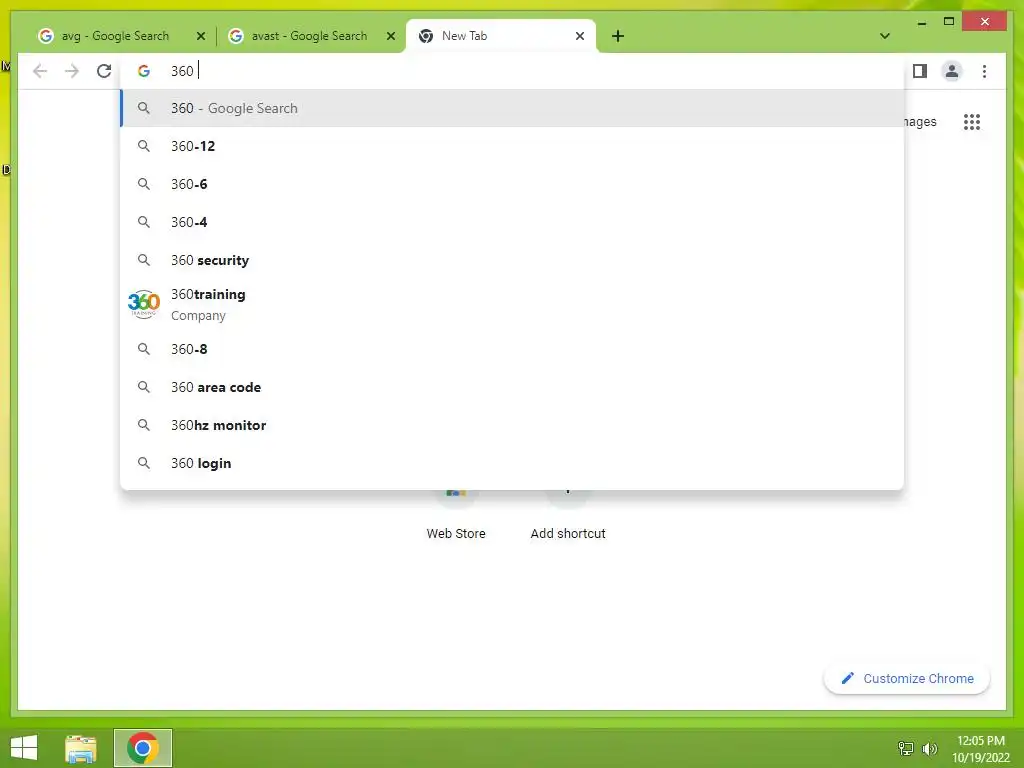Click the browser forward arrow
The image size is (1024, 768).
coord(72,71)
